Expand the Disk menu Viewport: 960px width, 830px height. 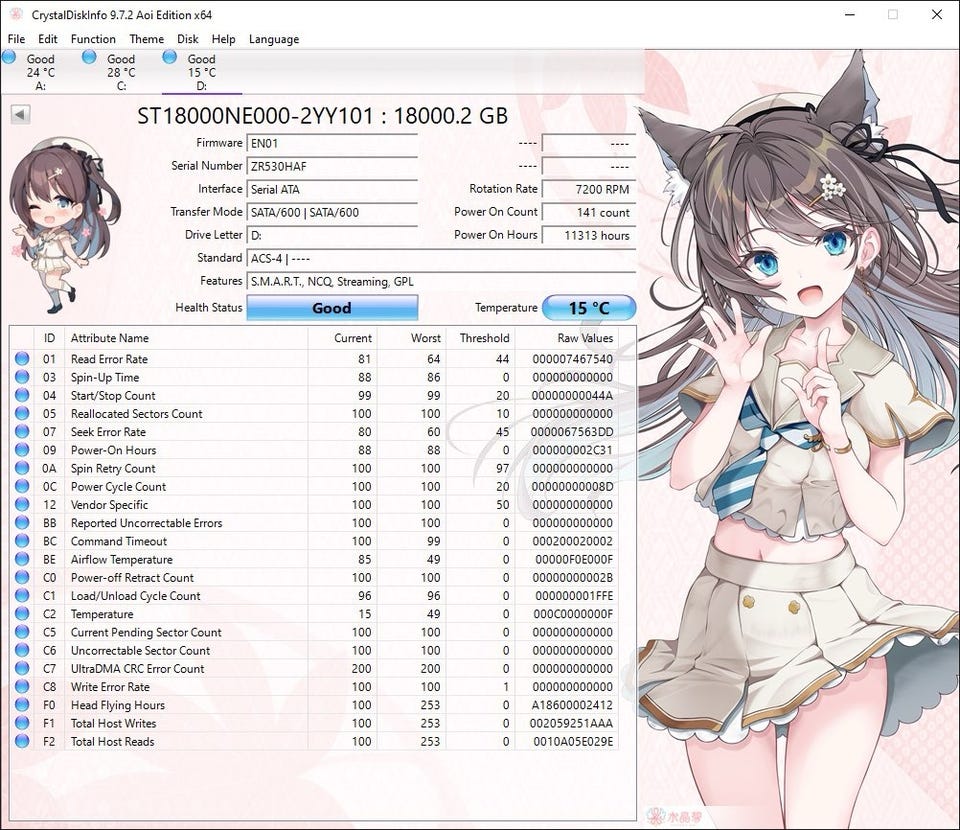click(188, 39)
